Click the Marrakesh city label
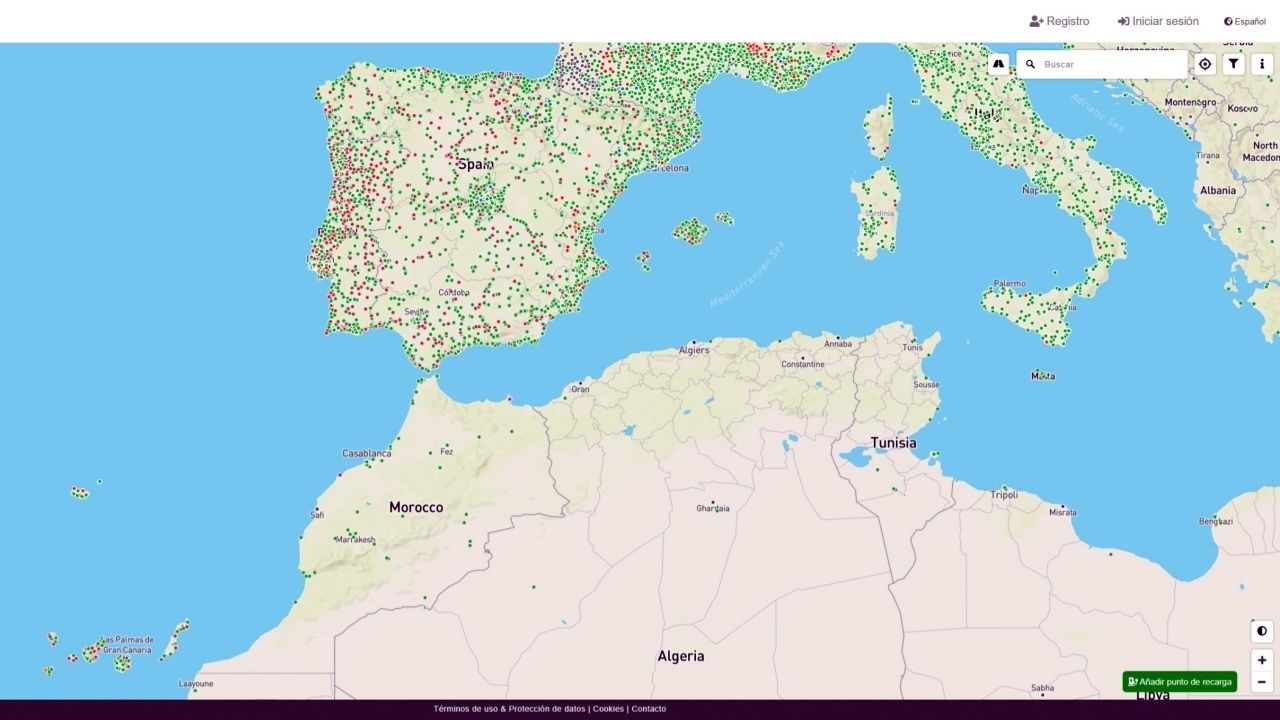The image size is (1280, 720). tap(355, 540)
